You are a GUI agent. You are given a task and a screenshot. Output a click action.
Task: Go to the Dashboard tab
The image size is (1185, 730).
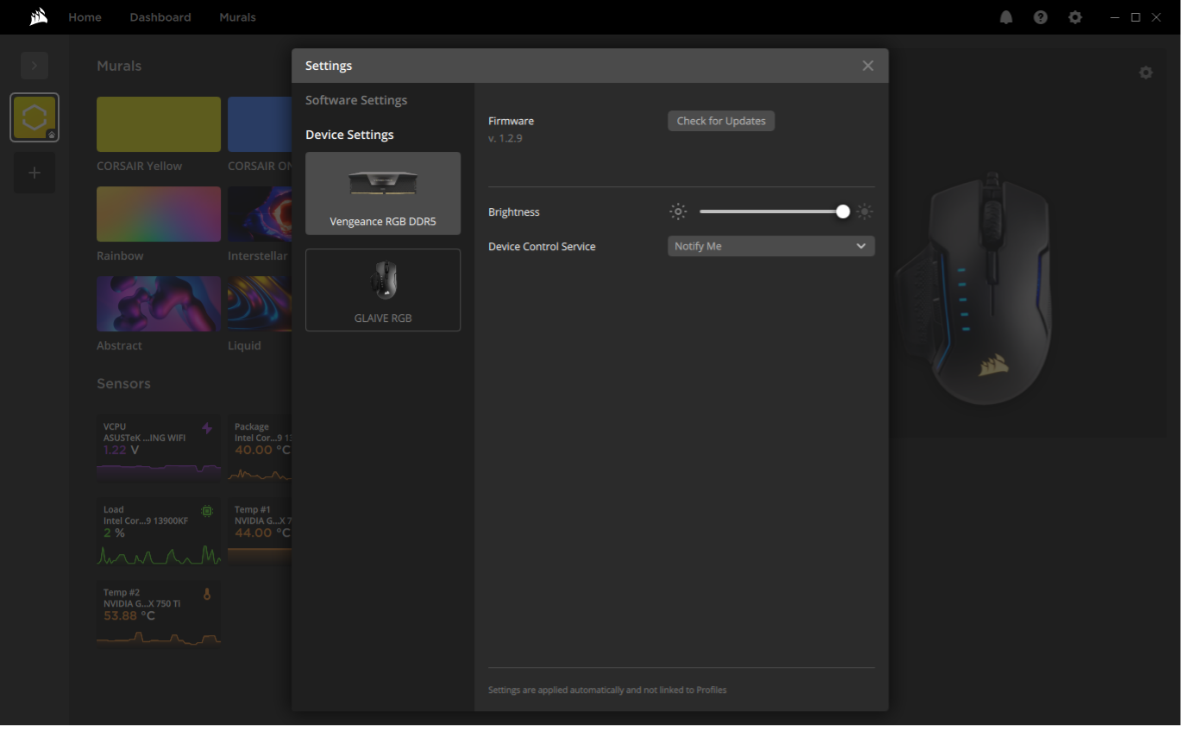pyautogui.click(x=161, y=17)
